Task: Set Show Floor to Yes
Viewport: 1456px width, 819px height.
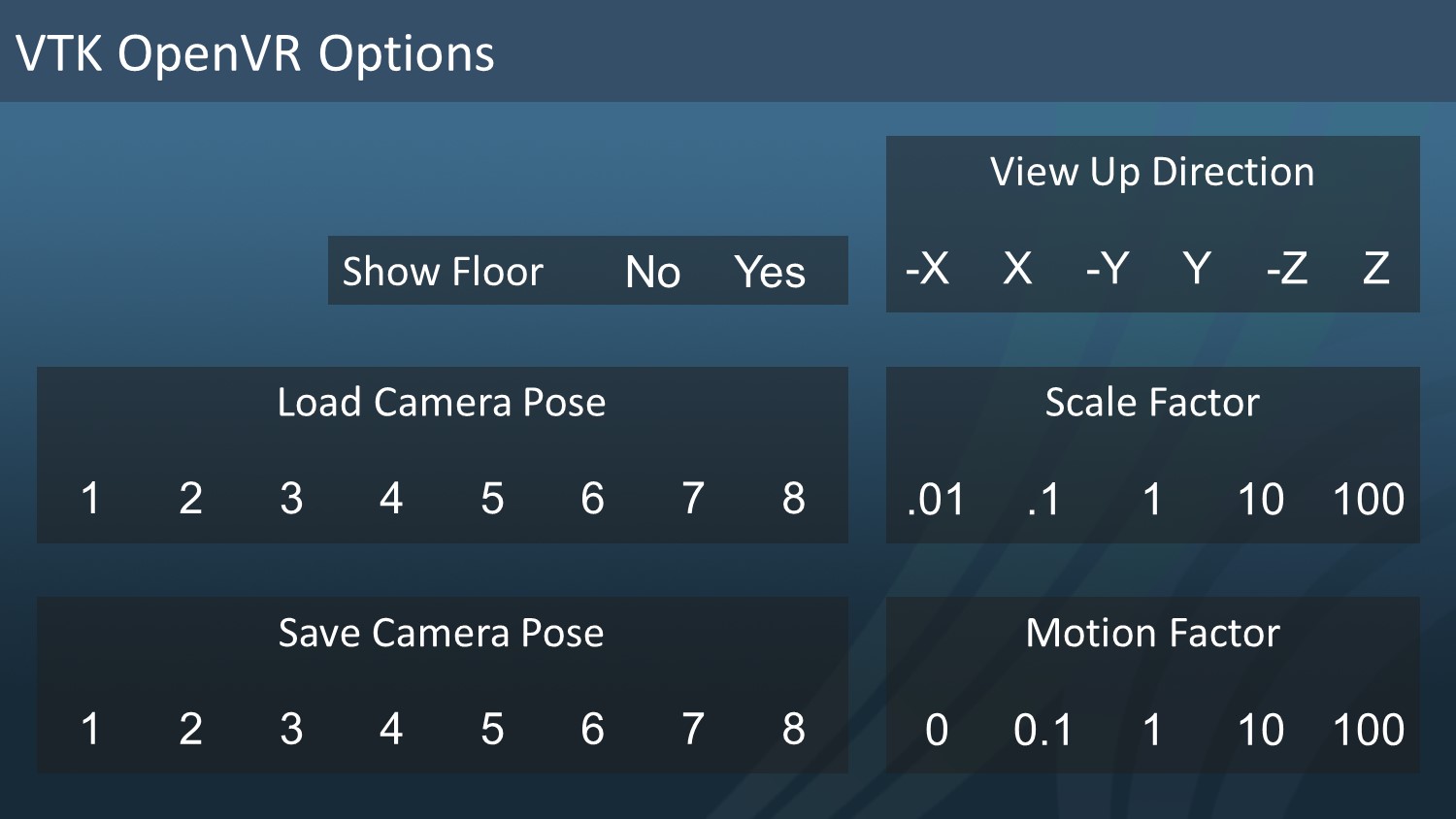Action: (770, 272)
